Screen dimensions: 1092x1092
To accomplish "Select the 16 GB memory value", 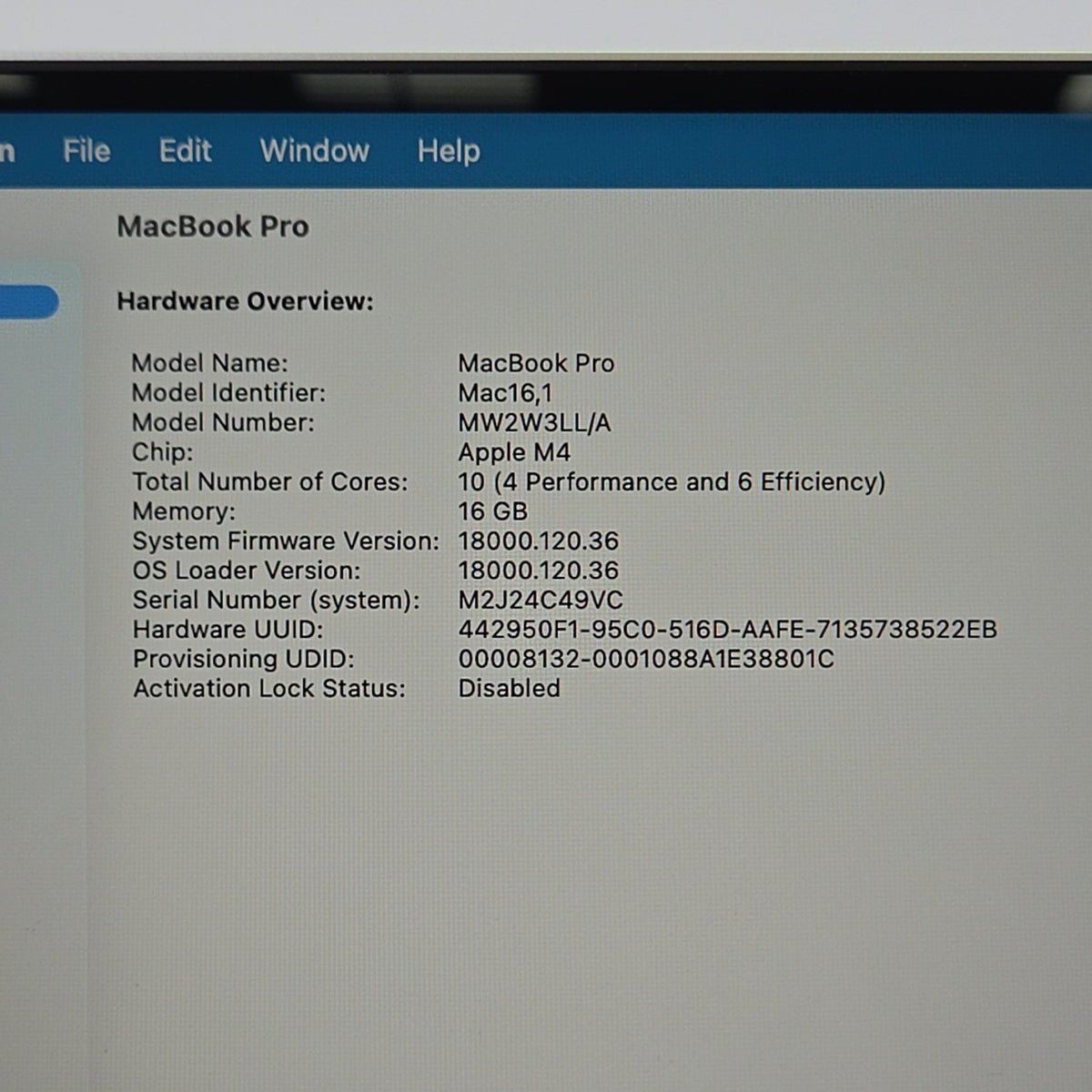I will tap(492, 511).
